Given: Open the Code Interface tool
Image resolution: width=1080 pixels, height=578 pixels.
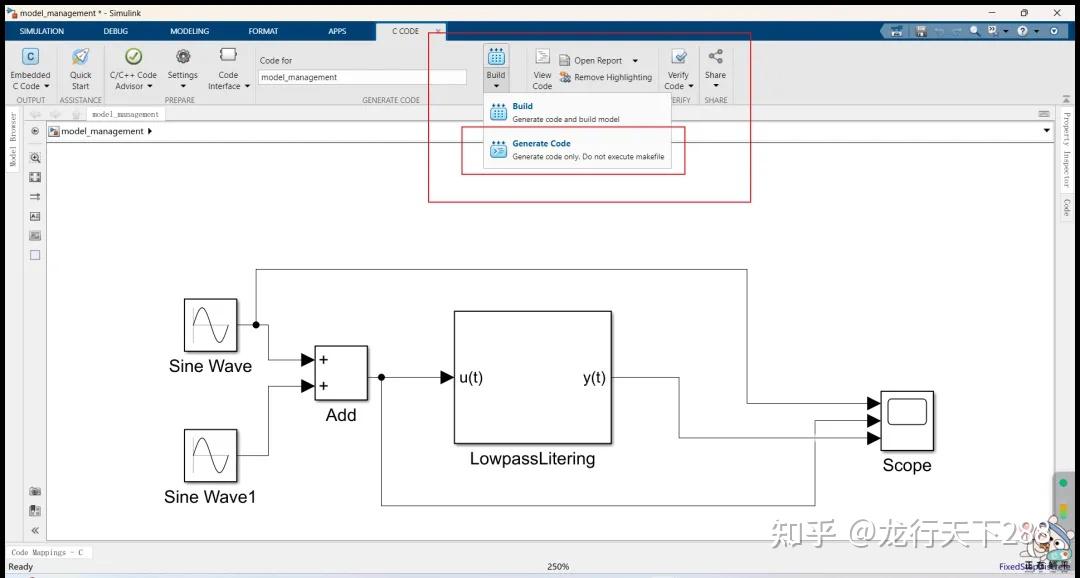Looking at the screenshot, I should tap(228, 54).
